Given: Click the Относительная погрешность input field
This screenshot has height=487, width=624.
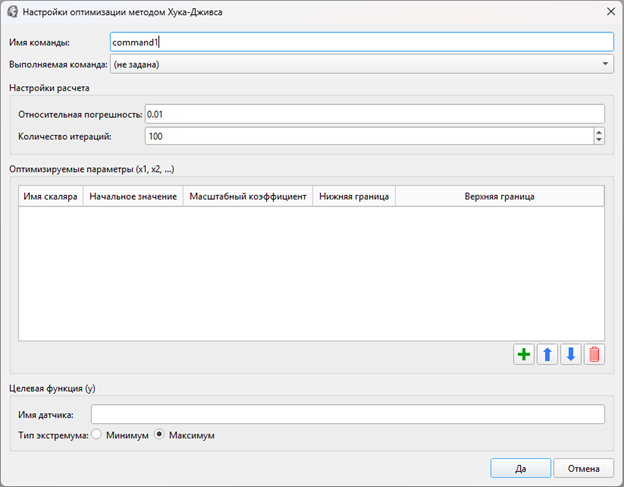Looking at the screenshot, I should coord(374,114).
